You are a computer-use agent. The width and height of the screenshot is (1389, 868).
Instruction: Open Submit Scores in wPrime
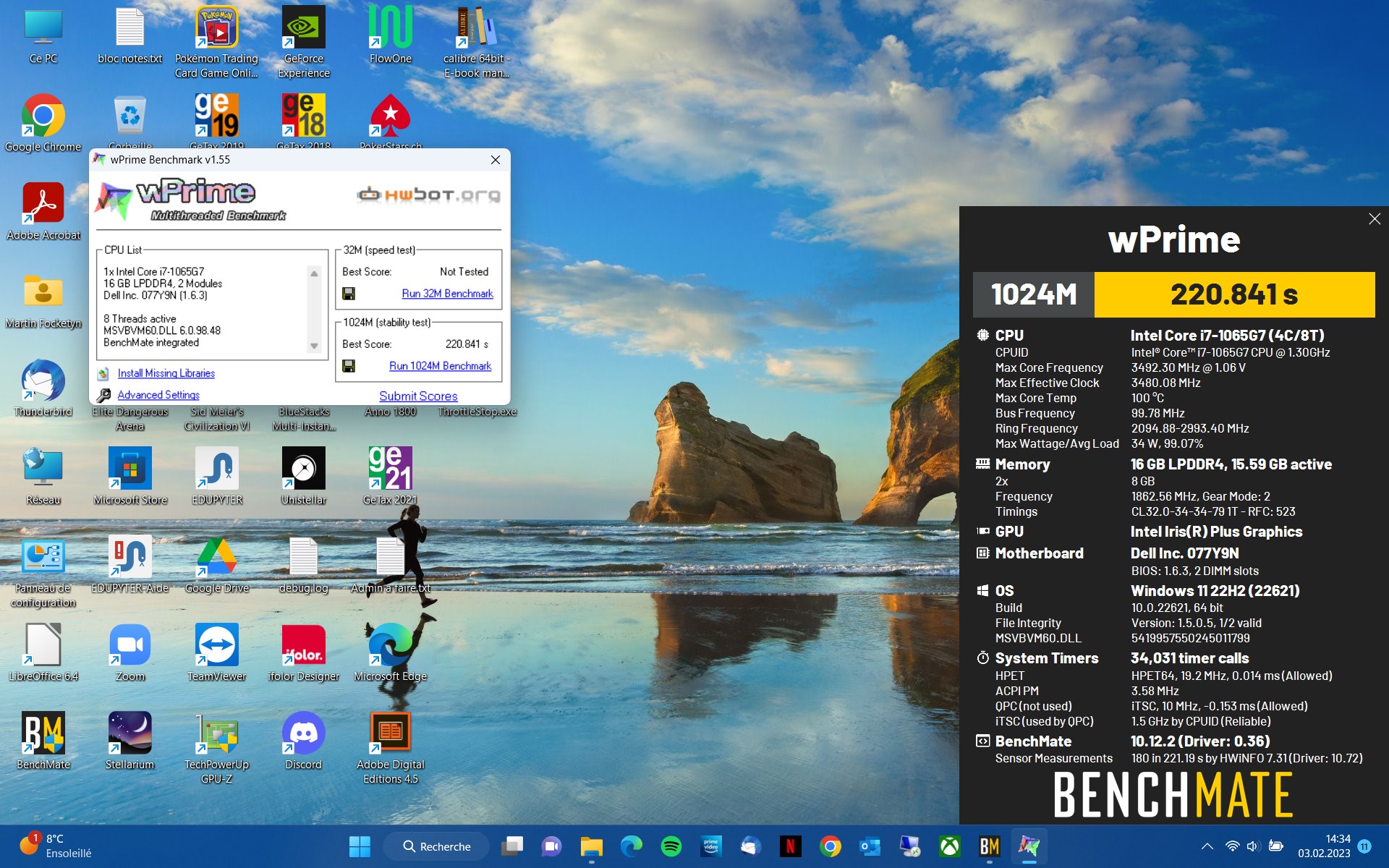(418, 396)
